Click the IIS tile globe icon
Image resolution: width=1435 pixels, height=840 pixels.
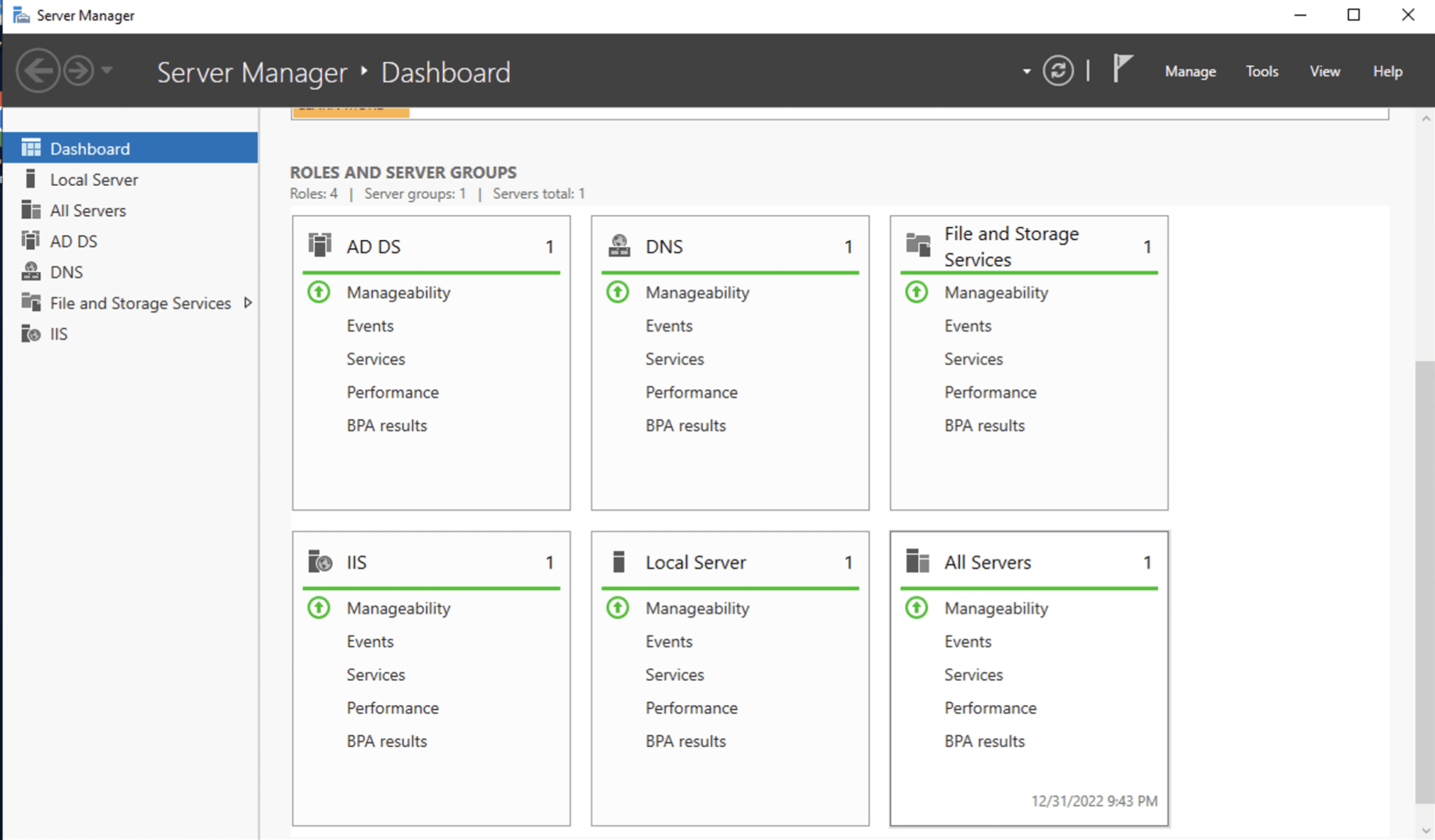[320, 562]
